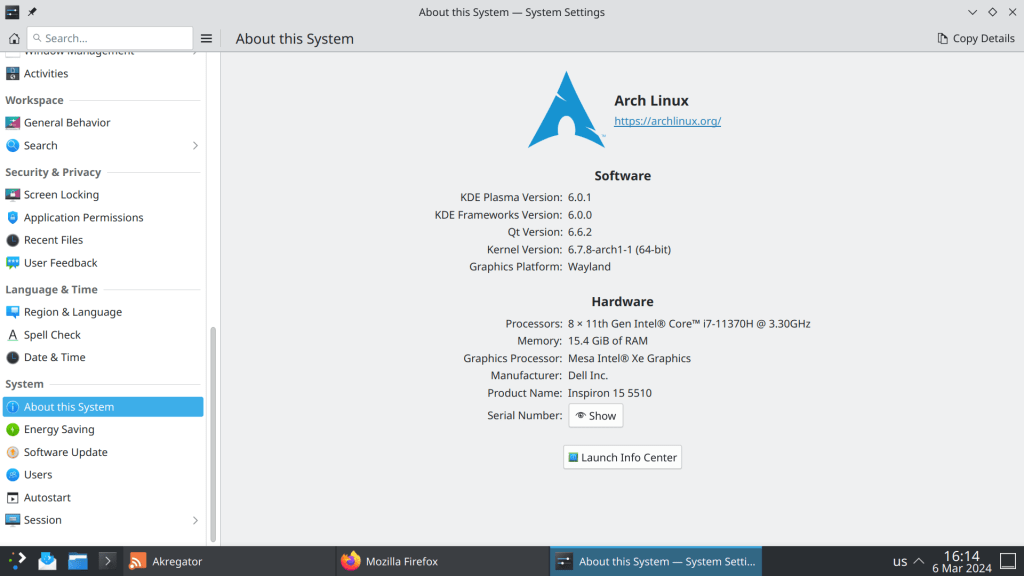Pin the window using the title bar pin icon
Viewport: 1024px width, 576px height.
(33, 12)
